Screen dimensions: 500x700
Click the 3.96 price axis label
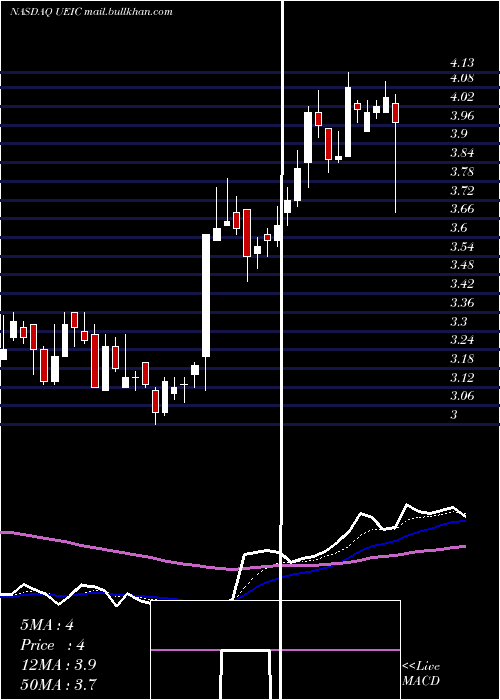[x=462, y=116]
